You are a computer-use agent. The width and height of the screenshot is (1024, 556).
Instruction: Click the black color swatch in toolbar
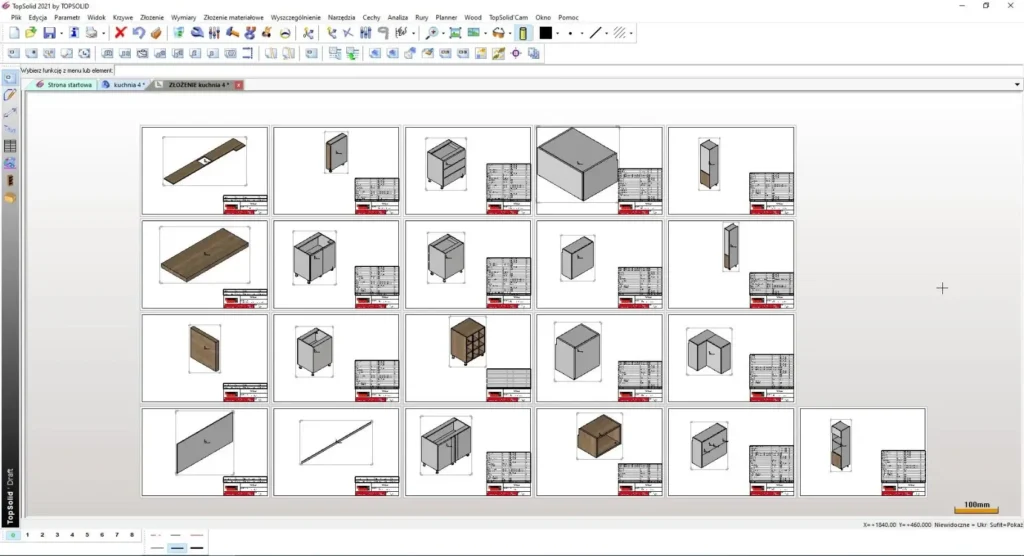tap(546, 33)
